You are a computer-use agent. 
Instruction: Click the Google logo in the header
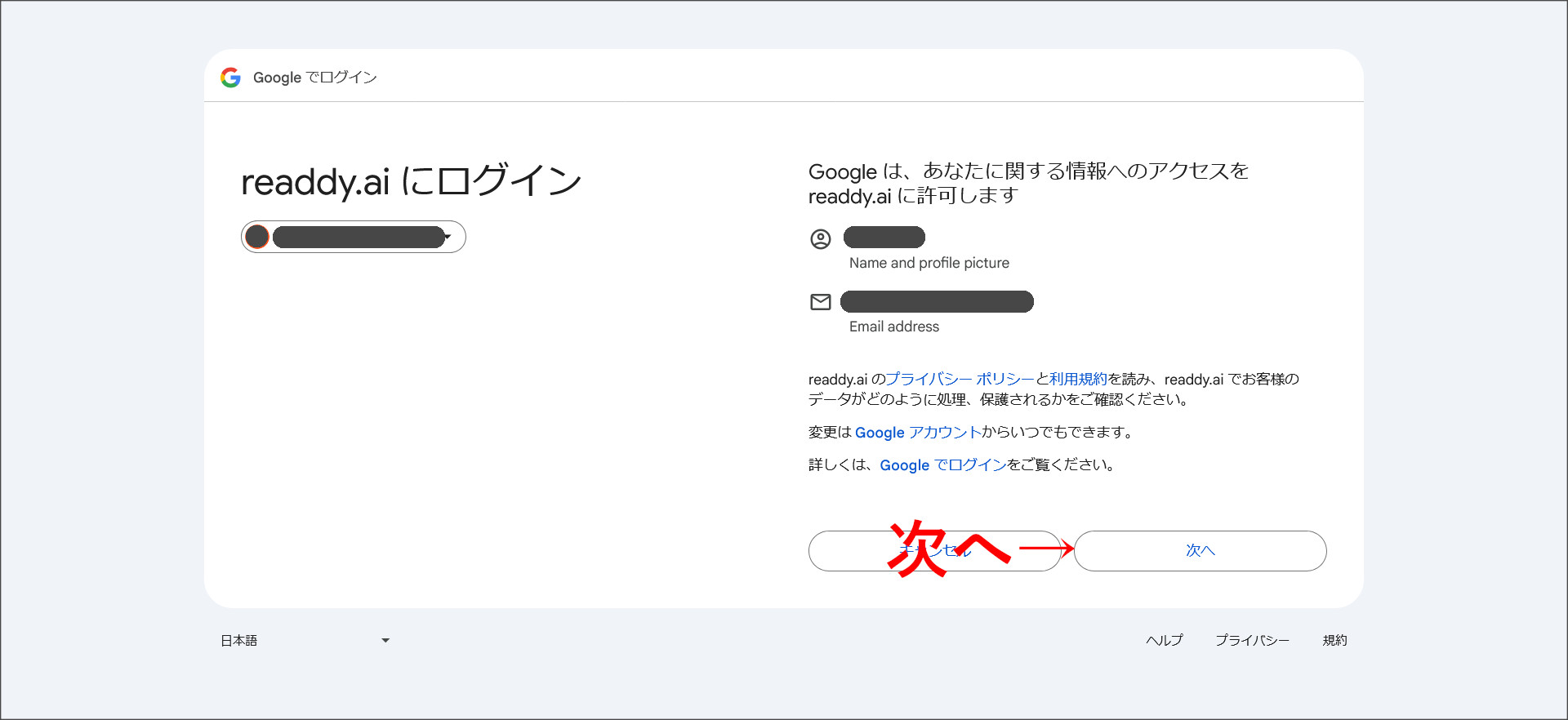click(x=230, y=78)
